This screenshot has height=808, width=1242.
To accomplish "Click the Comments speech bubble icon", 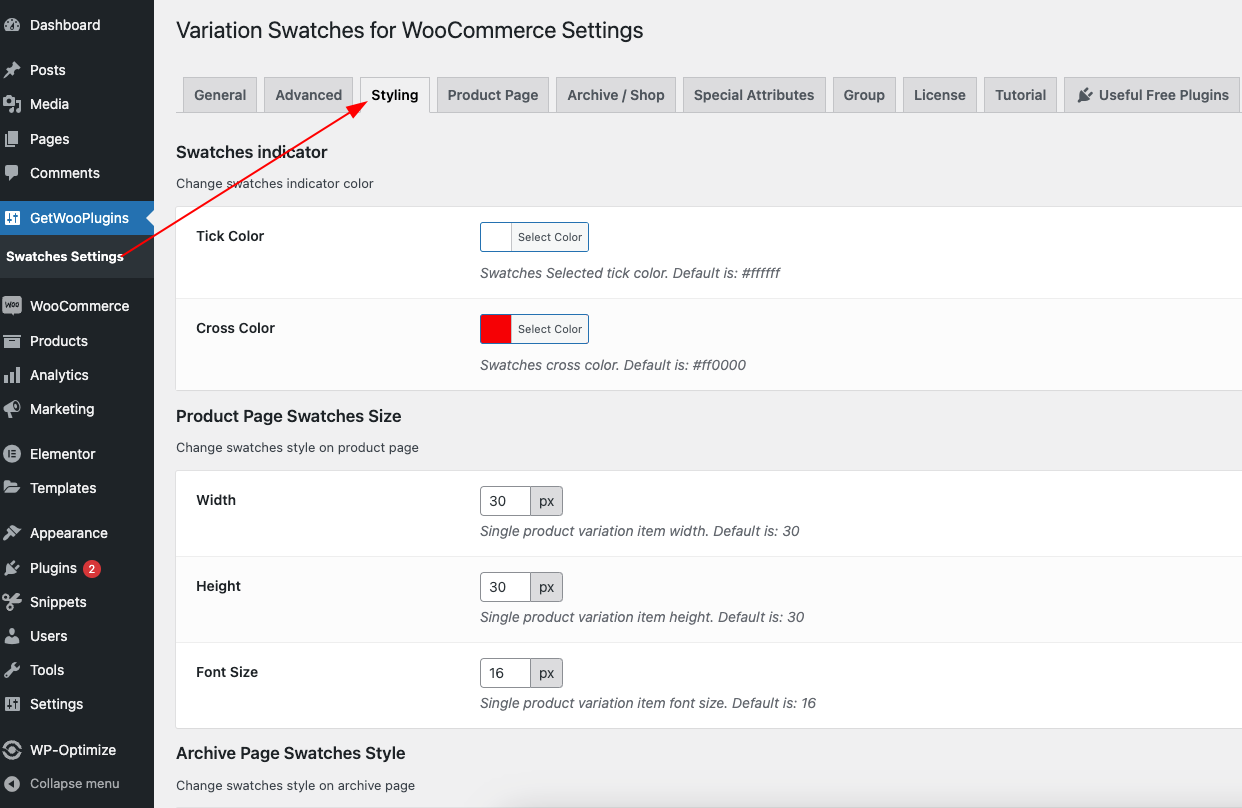I will point(12,173).
